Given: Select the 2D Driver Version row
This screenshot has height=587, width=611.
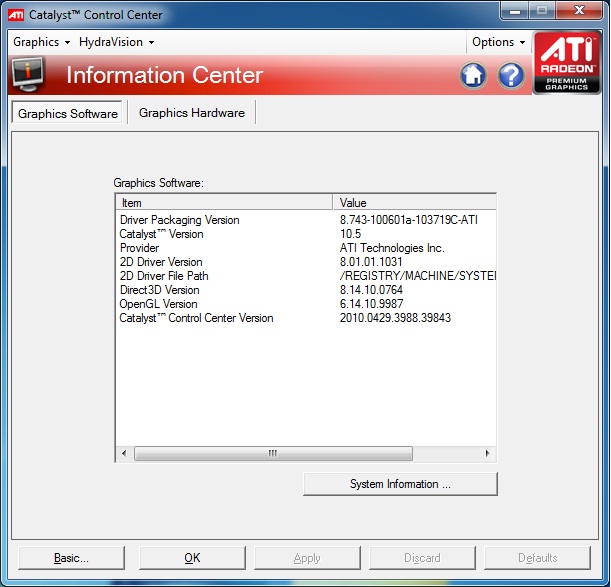Looking at the screenshot, I should 306,262.
